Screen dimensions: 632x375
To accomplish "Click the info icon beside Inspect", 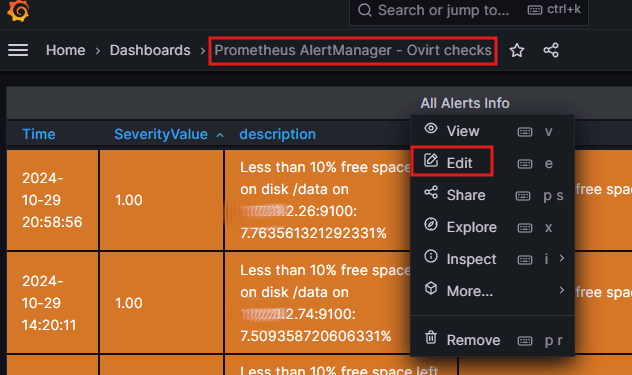I will pyautogui.click(x=431, y=256).
